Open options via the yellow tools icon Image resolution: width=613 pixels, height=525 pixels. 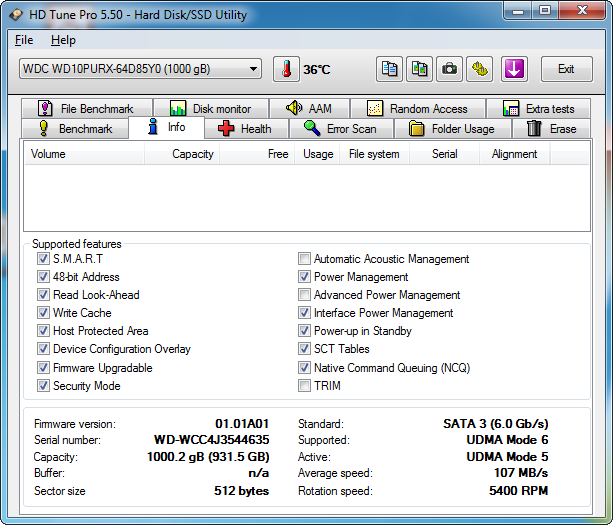point(481,69)
